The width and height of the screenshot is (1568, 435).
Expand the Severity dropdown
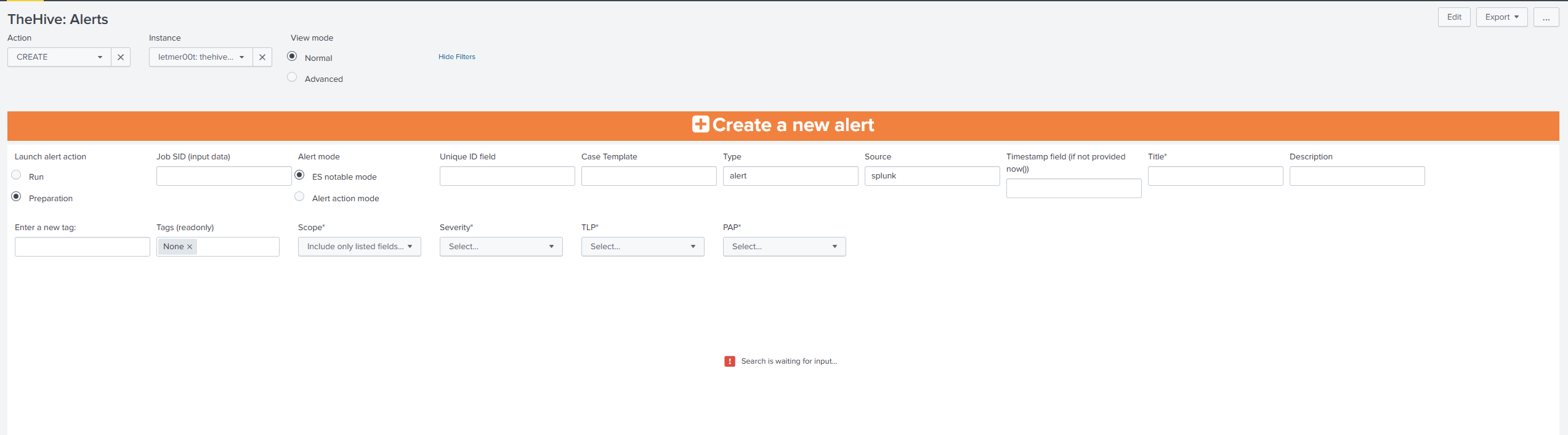[501, 247]
